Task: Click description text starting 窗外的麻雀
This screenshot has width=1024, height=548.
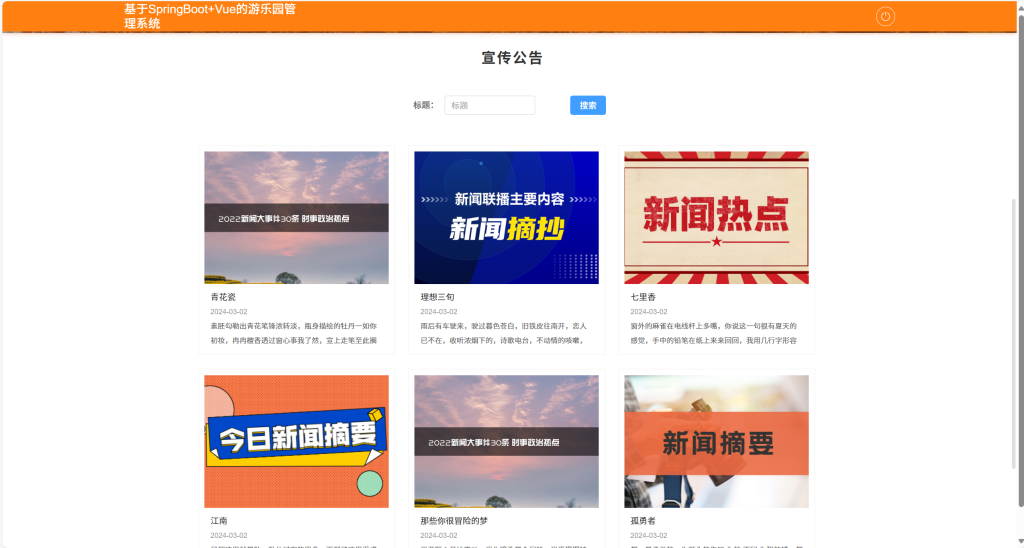Action: tap(714, 333)
